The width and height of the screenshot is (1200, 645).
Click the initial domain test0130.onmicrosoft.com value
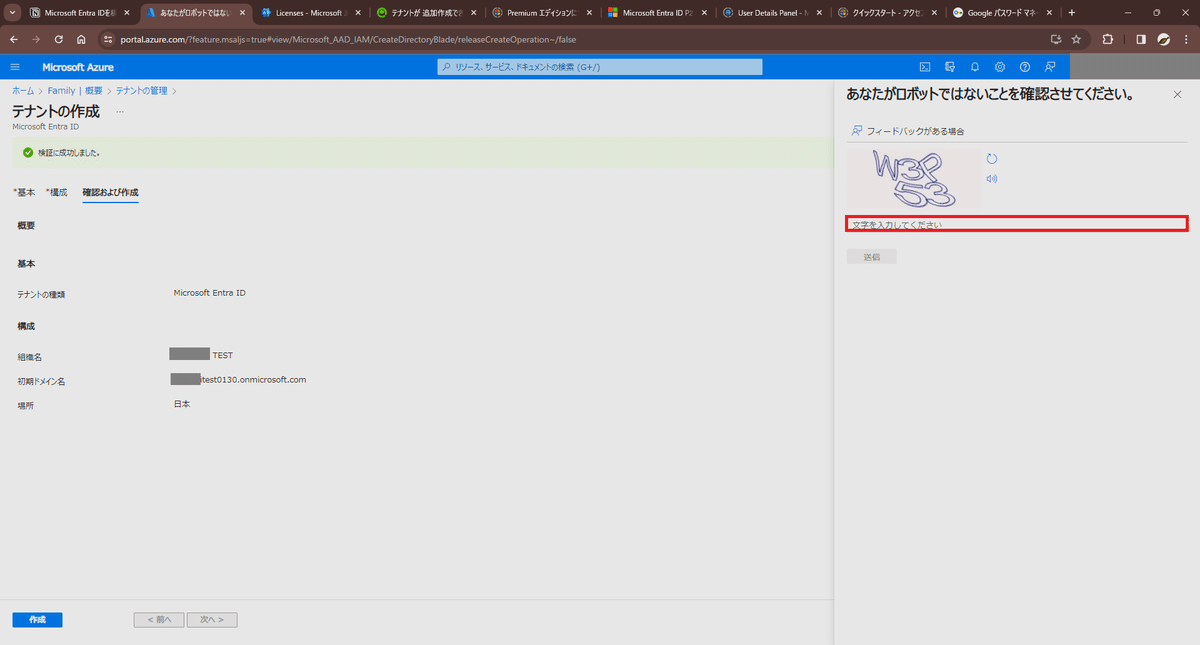pos(238,379)
